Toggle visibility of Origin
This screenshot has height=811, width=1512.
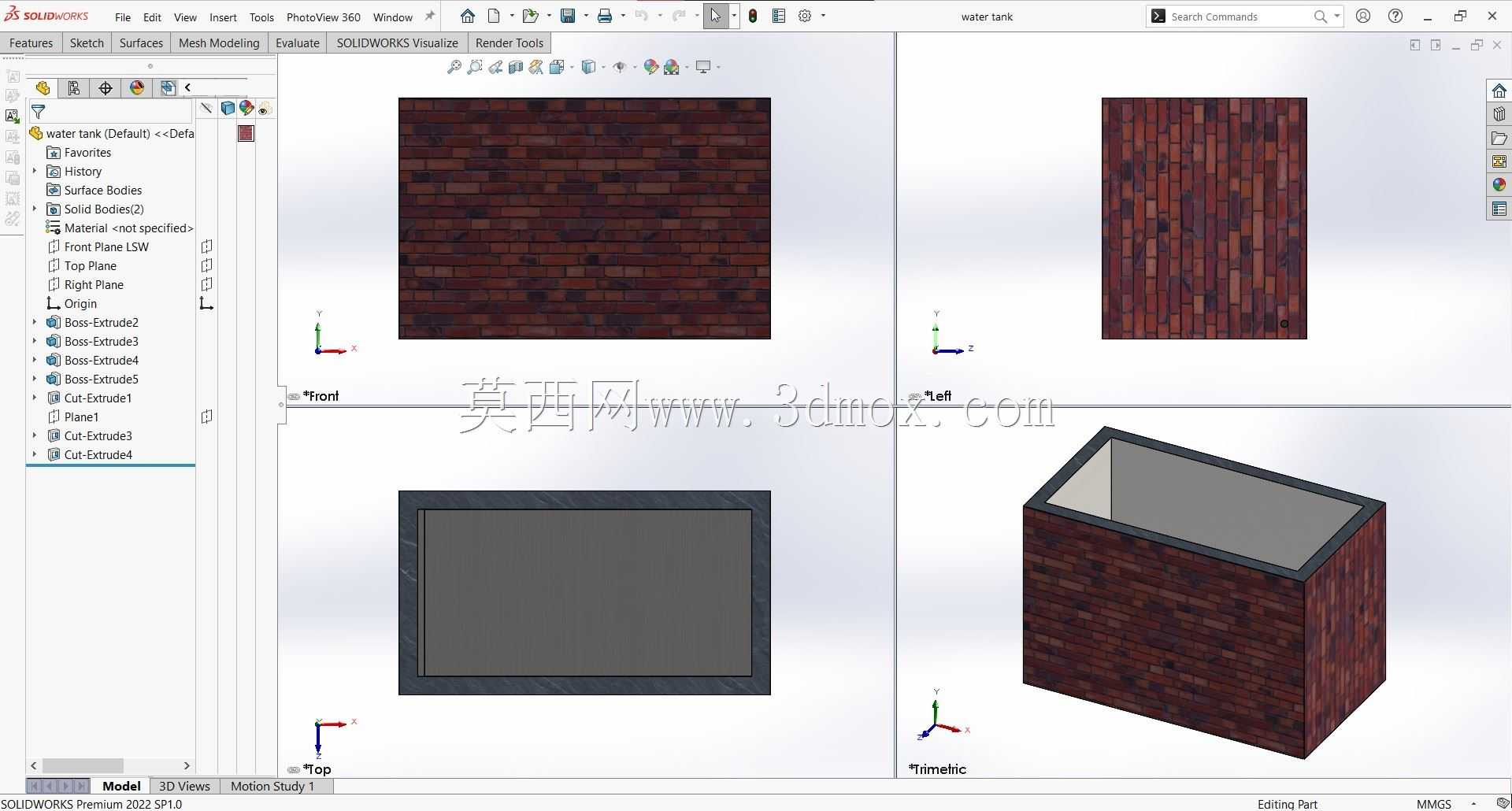pyautogui.click(x=206, y=303)
